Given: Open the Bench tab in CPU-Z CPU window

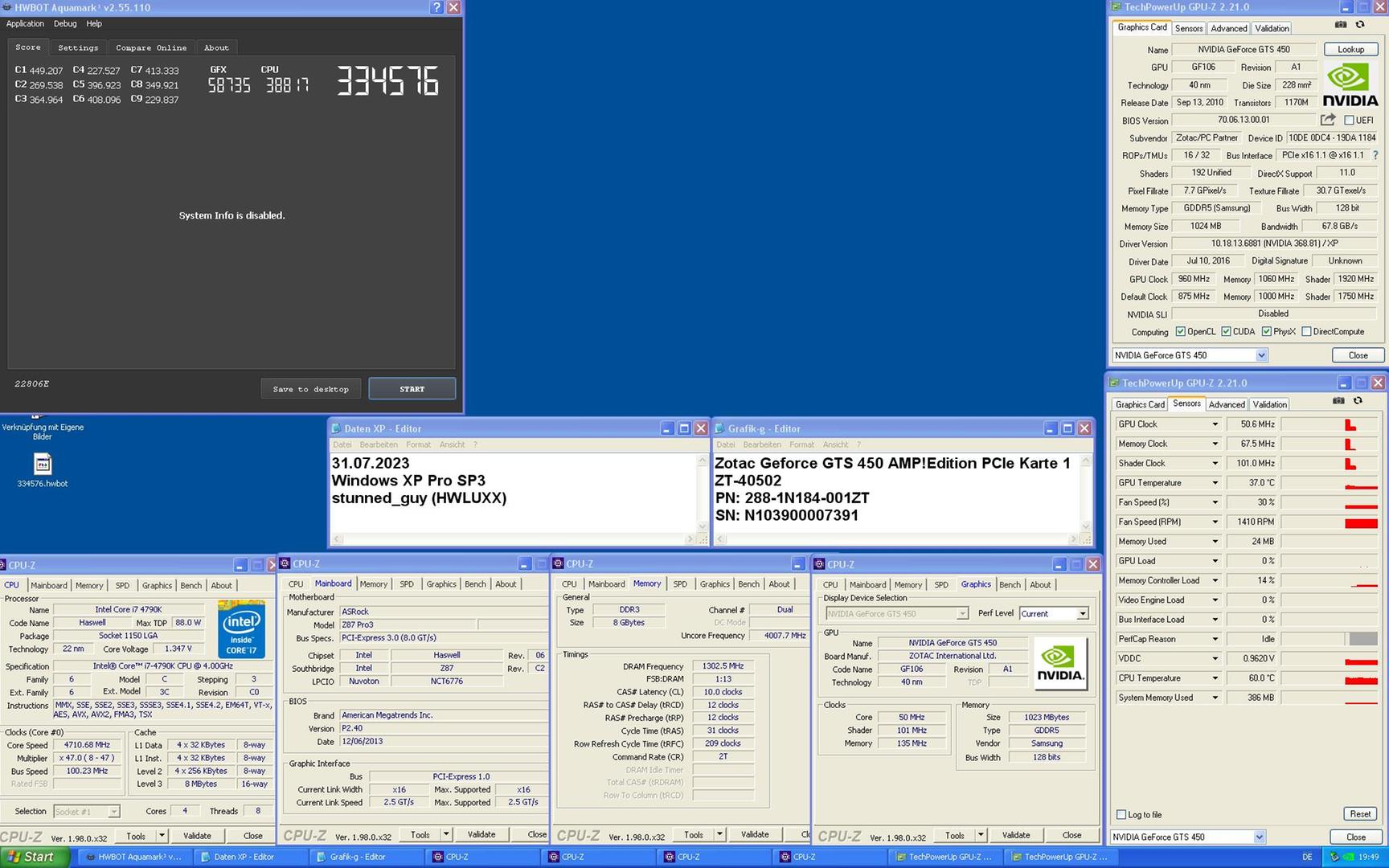Looking at the screenshot, I should pos(191,586).
